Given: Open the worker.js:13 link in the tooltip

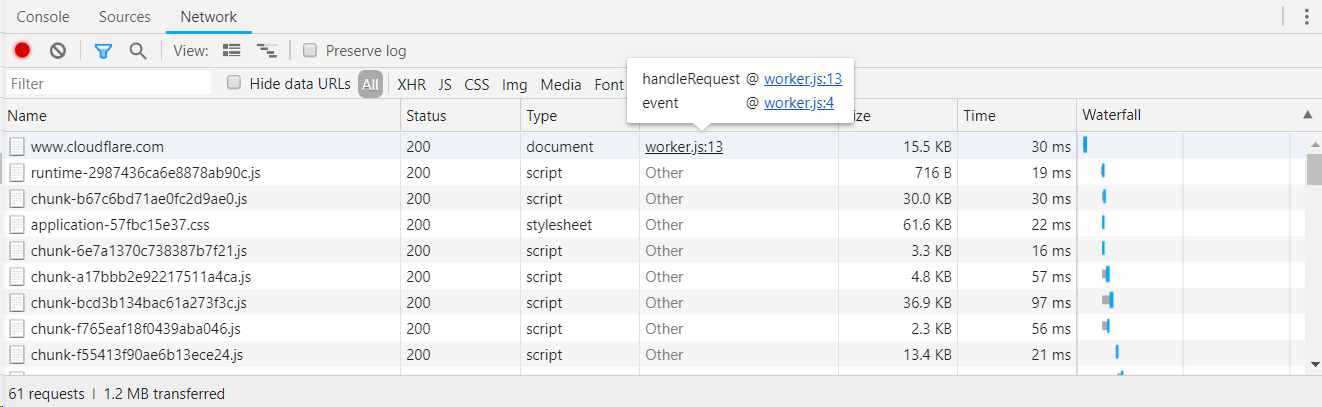Looking at the screenshot, I should coord(803,79).
